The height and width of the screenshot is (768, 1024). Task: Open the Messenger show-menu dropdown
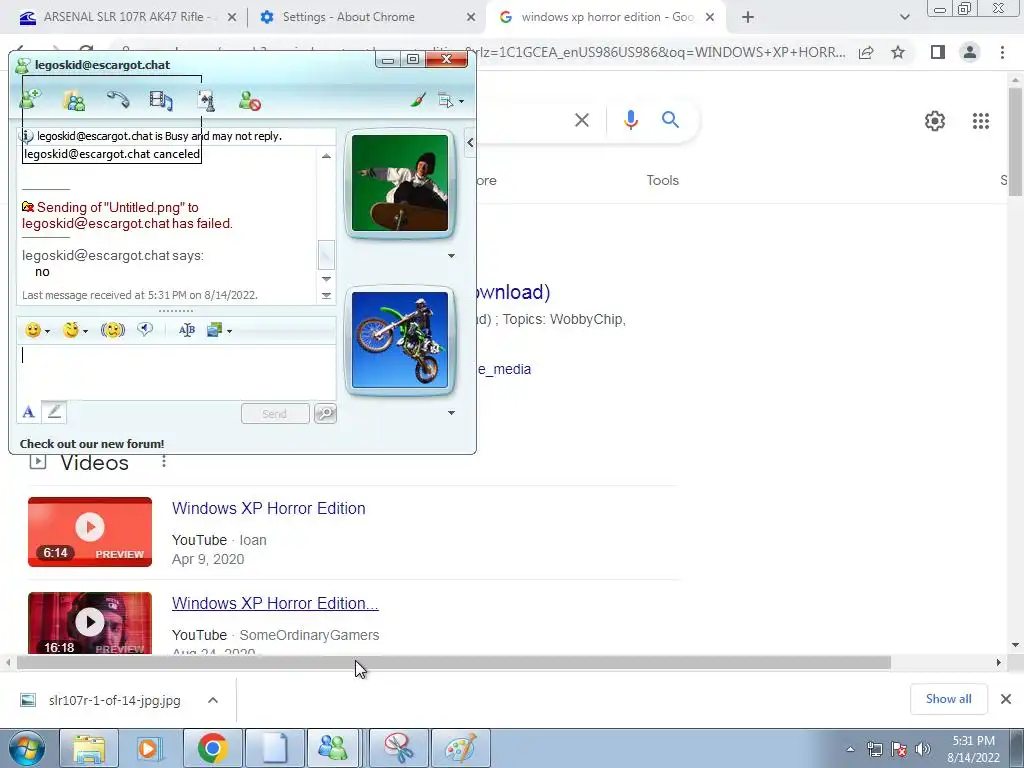(x=451, y=101)
